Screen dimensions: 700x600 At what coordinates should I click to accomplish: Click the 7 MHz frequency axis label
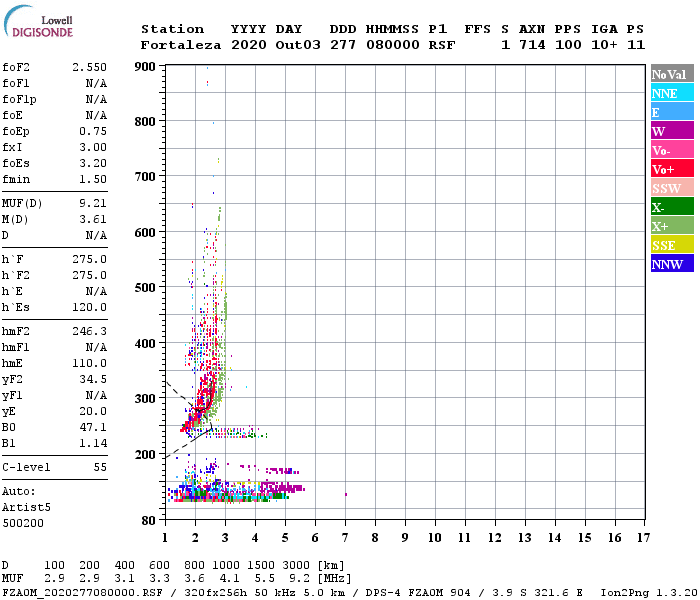click(x=345, y=538)
